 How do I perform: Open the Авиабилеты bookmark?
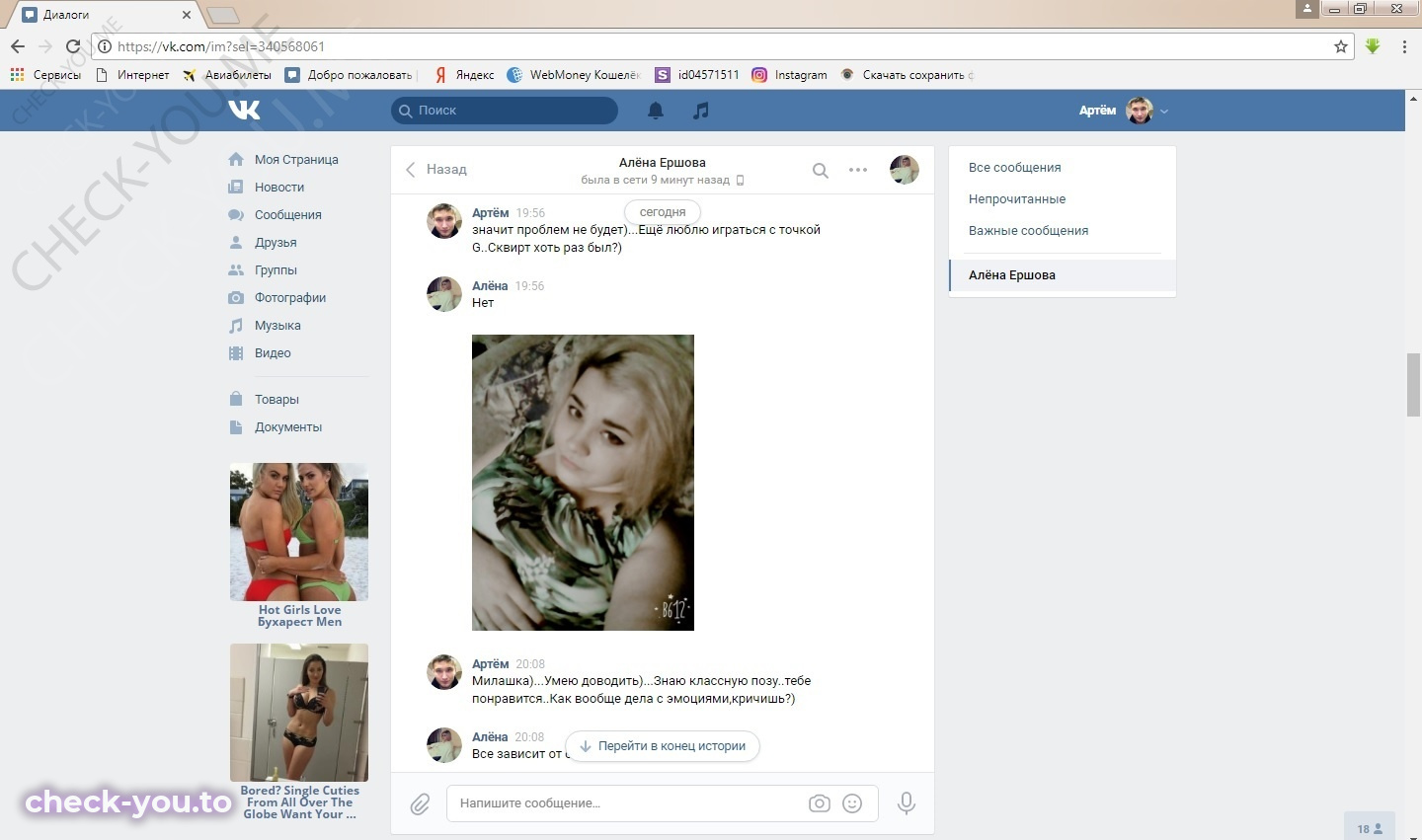point(228,75)
